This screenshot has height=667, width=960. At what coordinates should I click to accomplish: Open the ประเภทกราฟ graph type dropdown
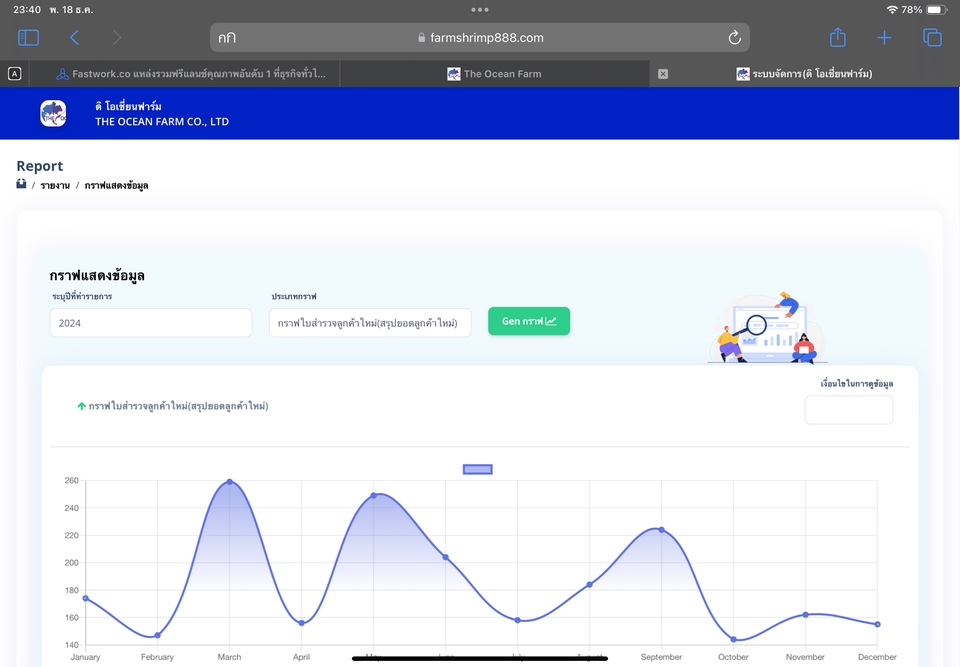click(370, 323)
